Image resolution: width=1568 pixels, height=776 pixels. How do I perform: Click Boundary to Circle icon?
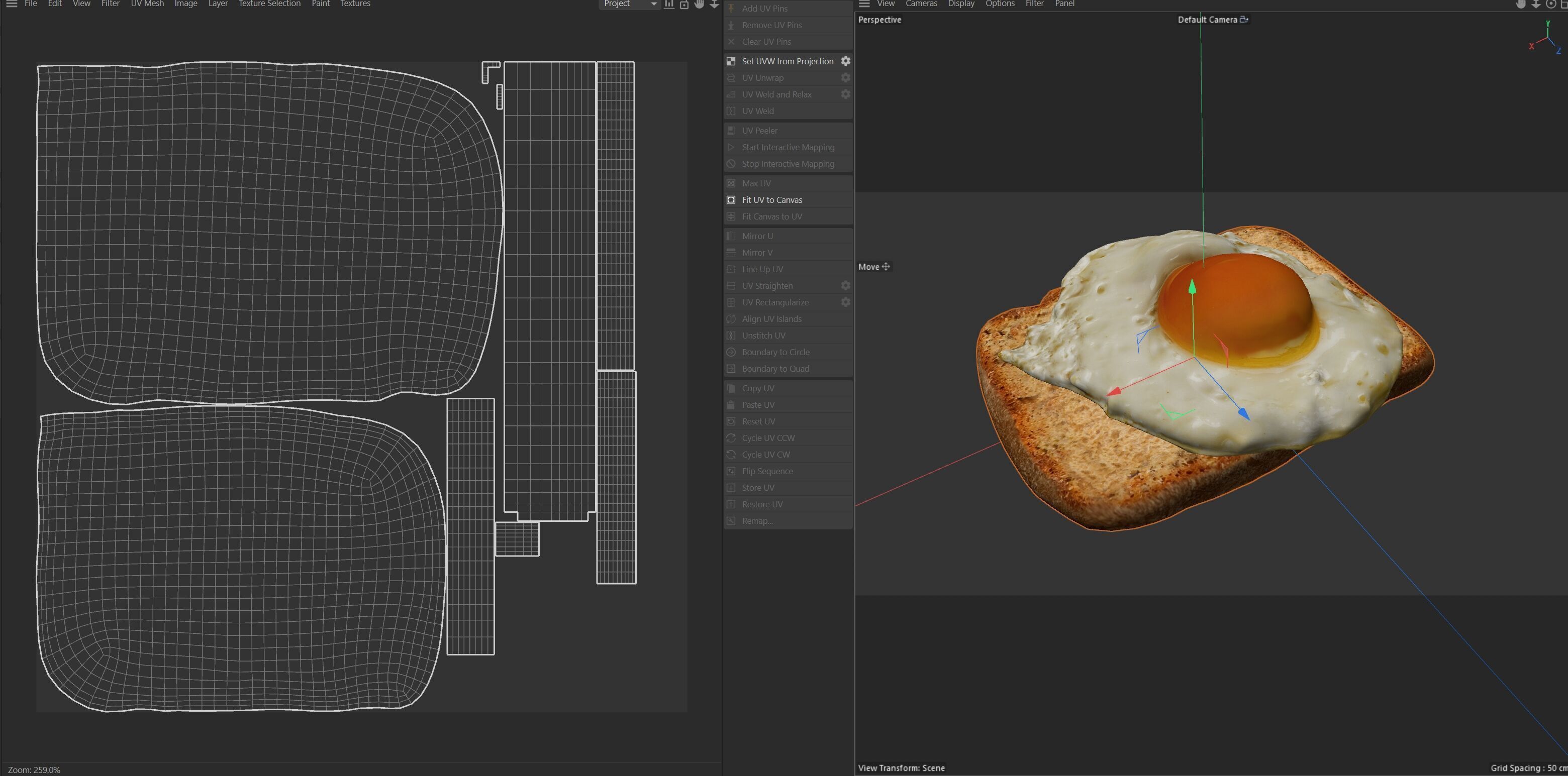pos(731,352)
